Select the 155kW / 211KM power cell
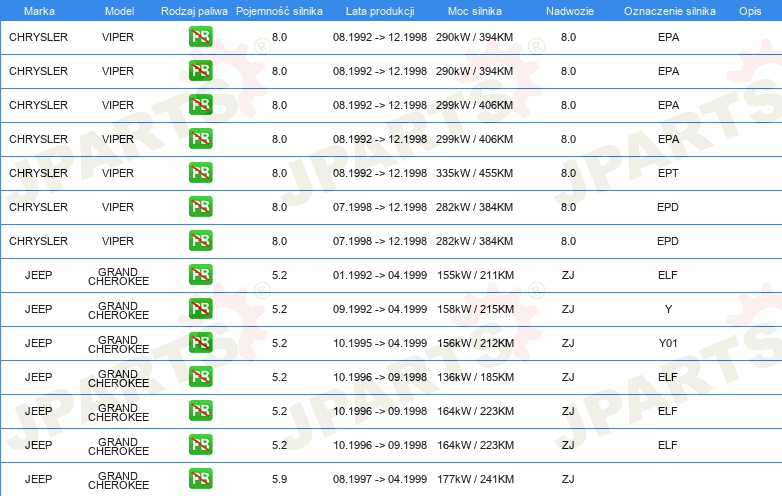The image size is (782, 496). point(475,275)
